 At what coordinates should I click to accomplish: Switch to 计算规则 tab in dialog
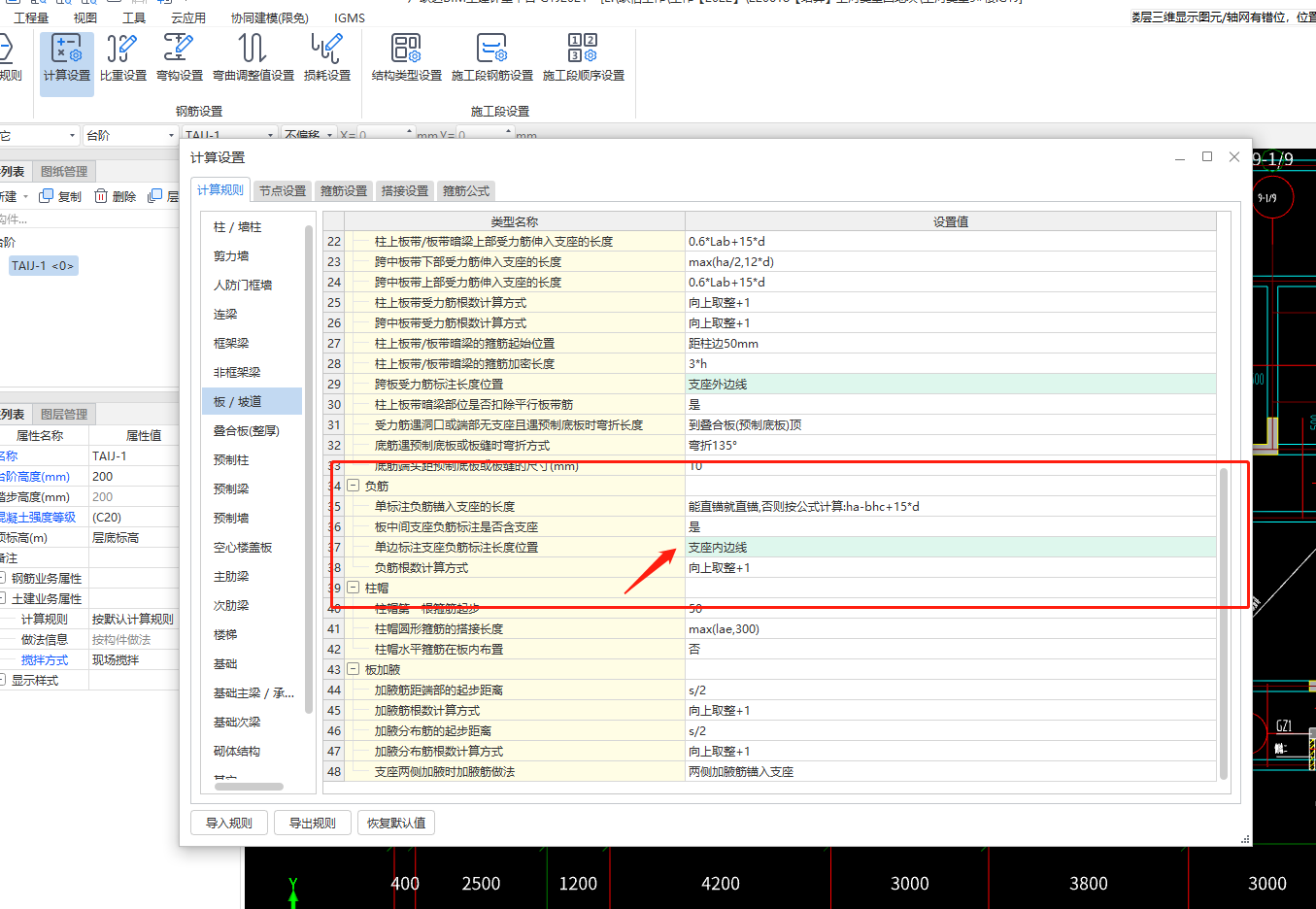click(x=220, y=189)
